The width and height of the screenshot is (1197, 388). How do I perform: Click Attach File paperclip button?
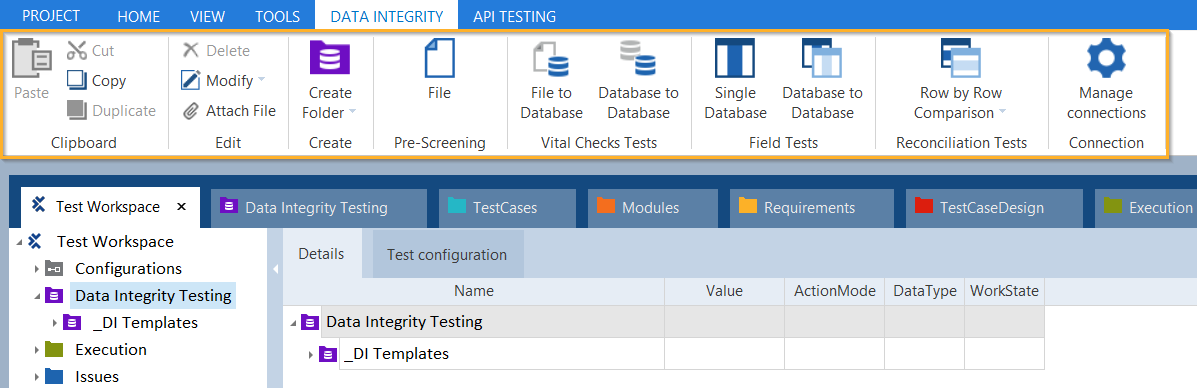[x=229, y=111]
